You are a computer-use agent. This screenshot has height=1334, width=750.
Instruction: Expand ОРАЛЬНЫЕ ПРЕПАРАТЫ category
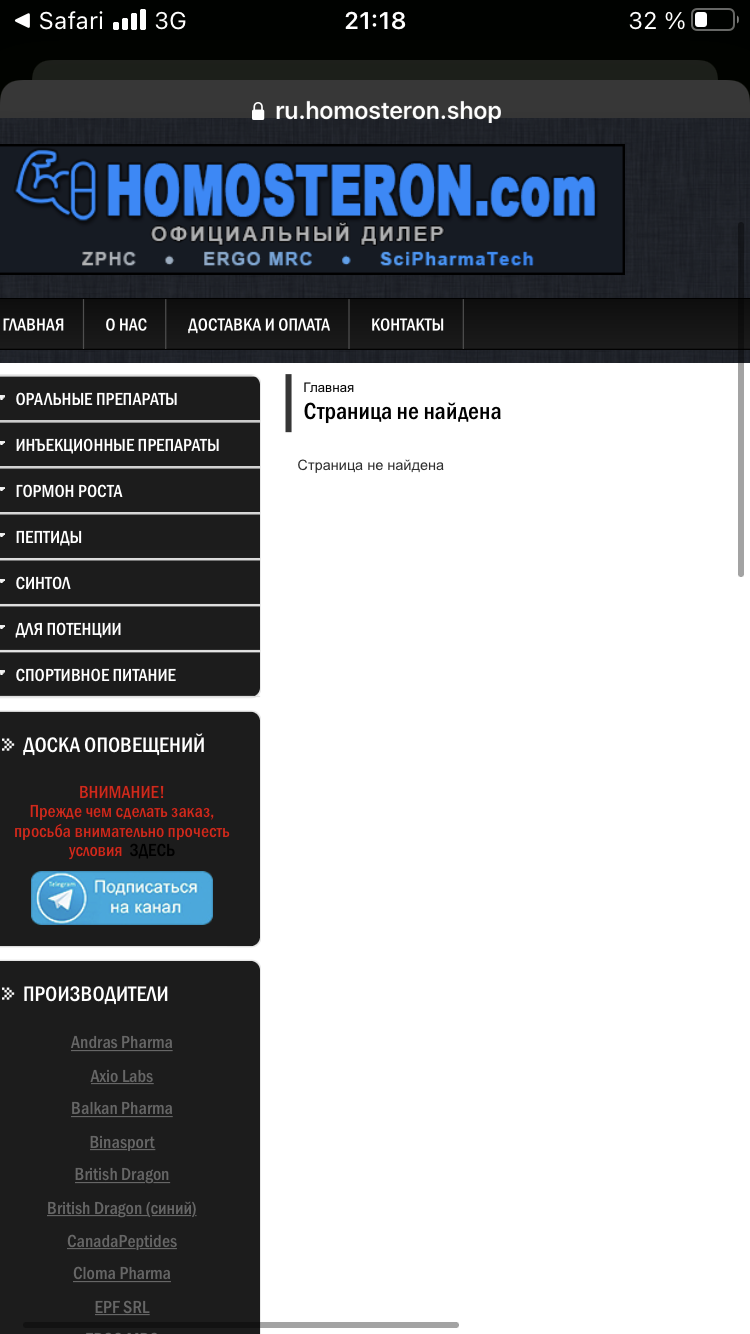tap(130, 399)
